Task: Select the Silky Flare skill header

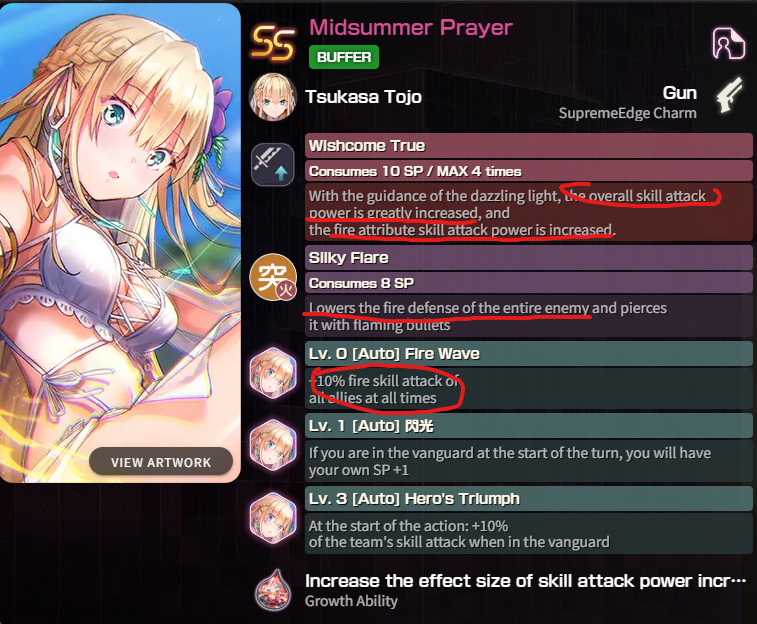Action: (529, 257)
